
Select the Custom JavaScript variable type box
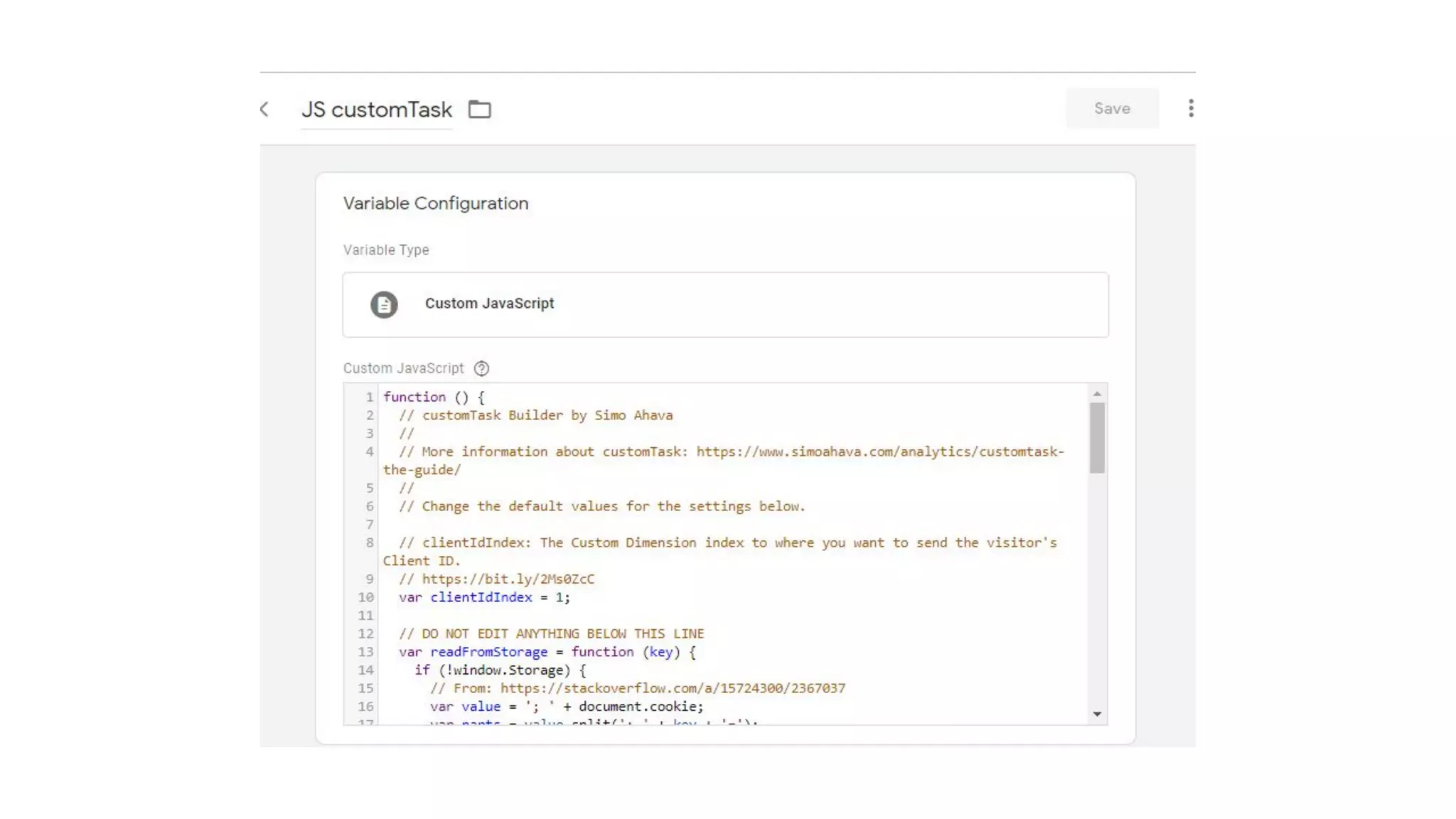click(725, 304)
